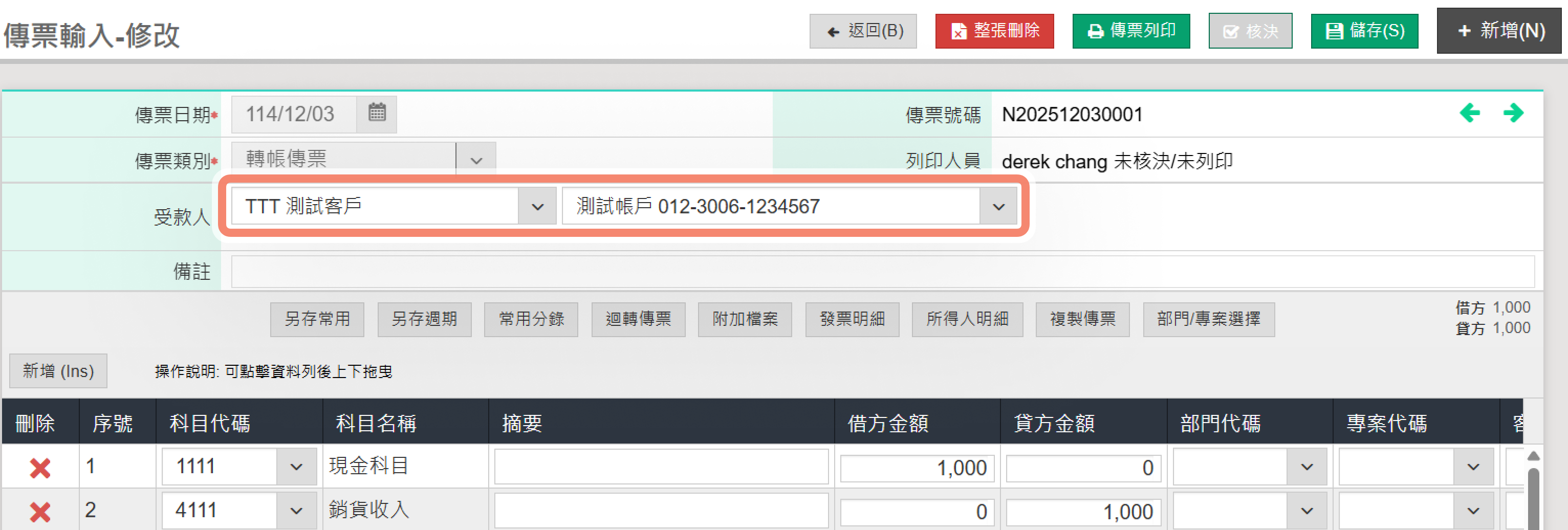This screenshot has height=530, width=1568.
Task: Return to the list via 返回(B)
Action: pos(862,31)
